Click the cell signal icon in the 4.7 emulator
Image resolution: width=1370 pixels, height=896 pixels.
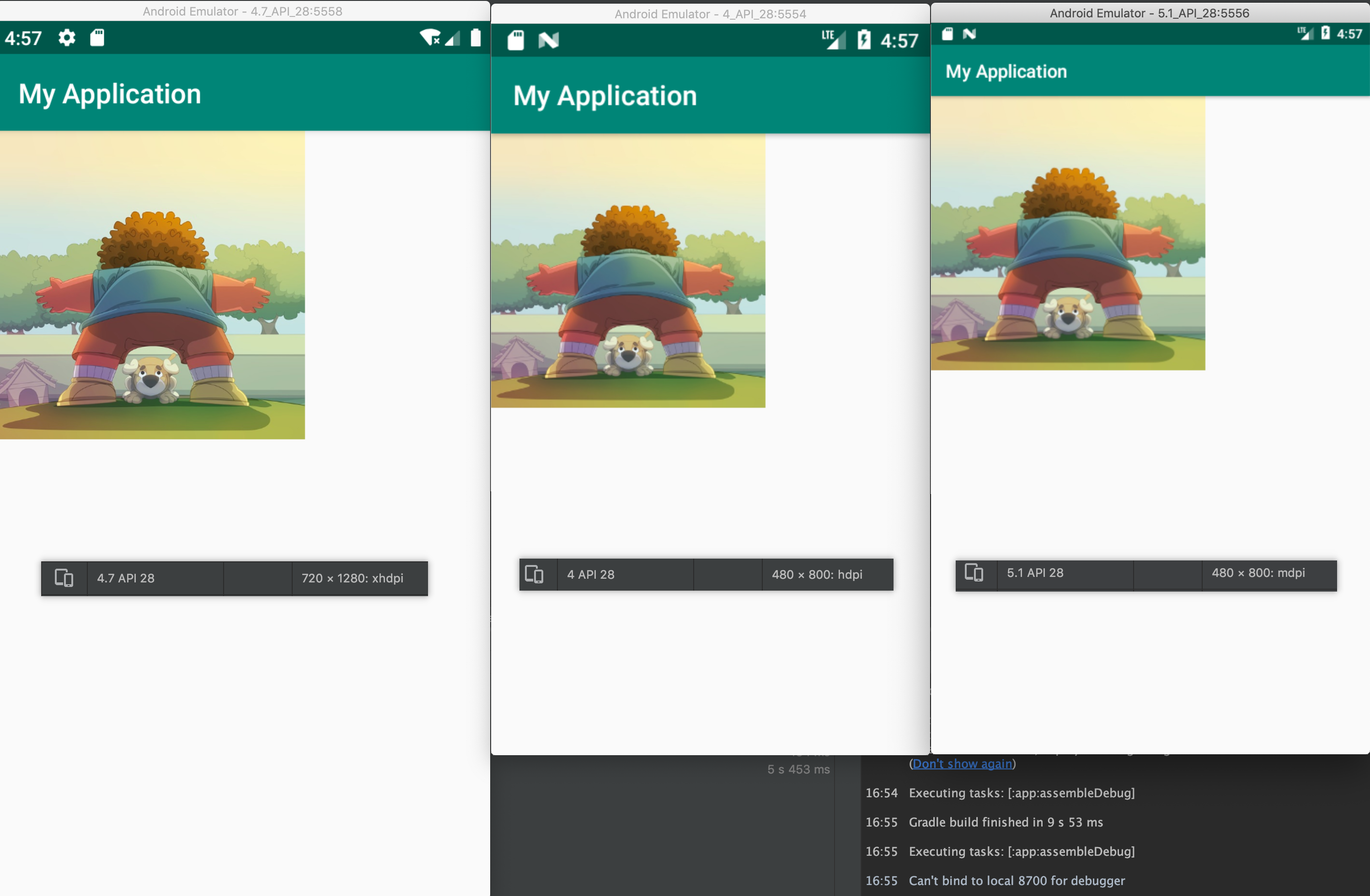pos(452,38)
